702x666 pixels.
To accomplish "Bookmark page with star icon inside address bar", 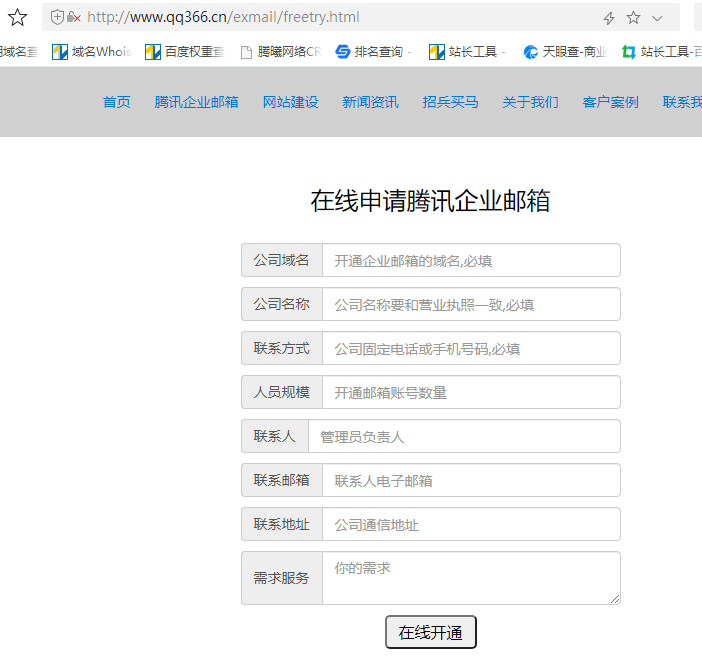I will tap(633, 18).
